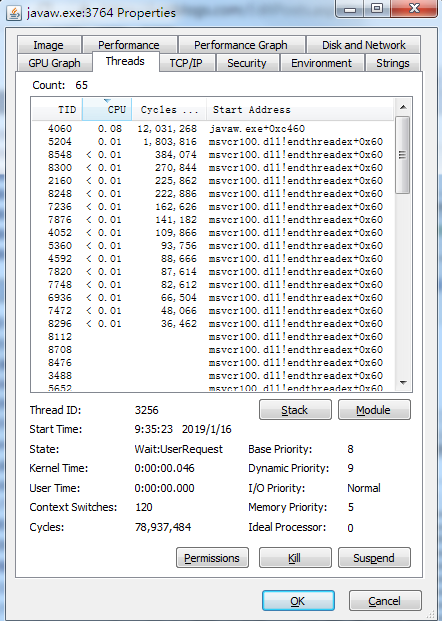The width and height of the screenshot is (442, 621).
Task: Select the Threads tab
Action: (125, 61)
